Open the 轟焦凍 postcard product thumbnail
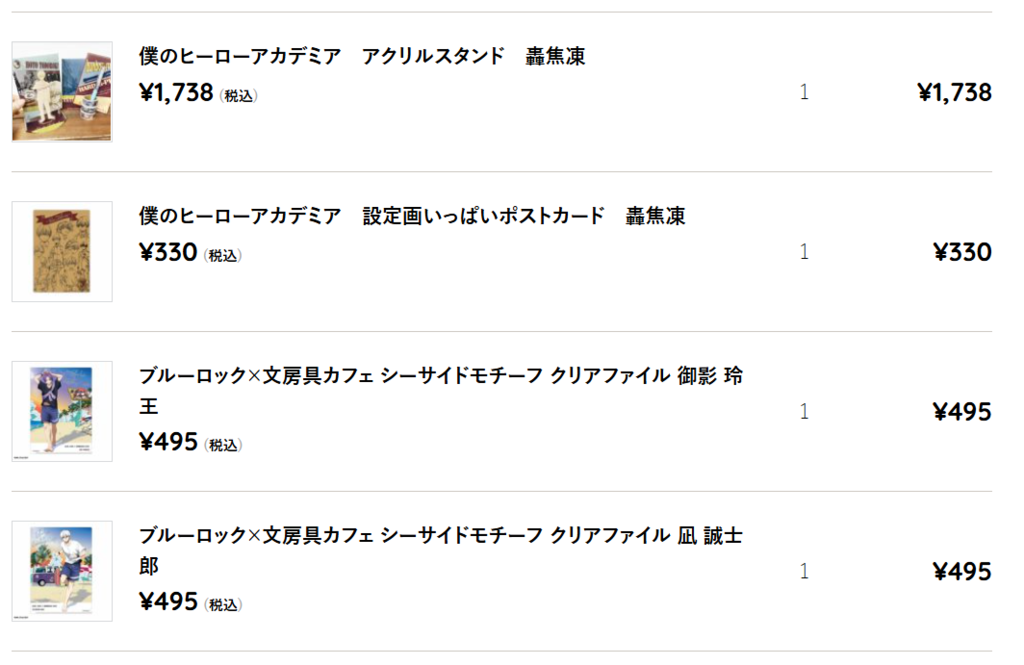Image resolution: width=1024 pixels, height=665 pixels. coord(62,251)
